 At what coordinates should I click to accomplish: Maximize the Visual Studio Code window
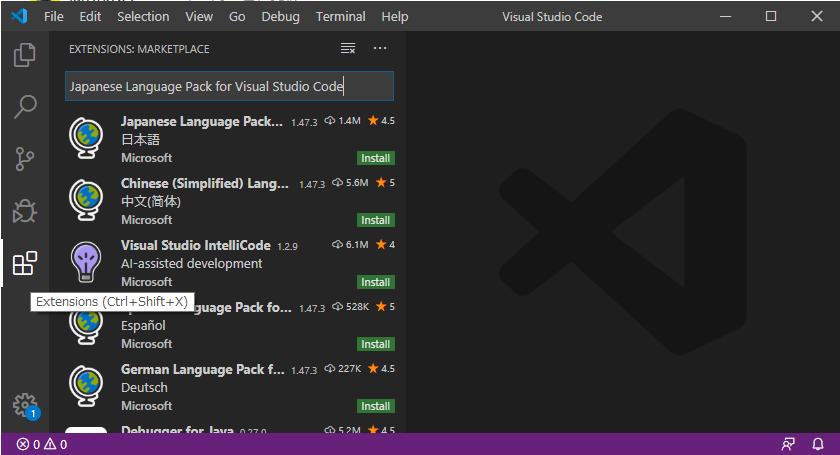pyautogui.click(x=771, y=16)
